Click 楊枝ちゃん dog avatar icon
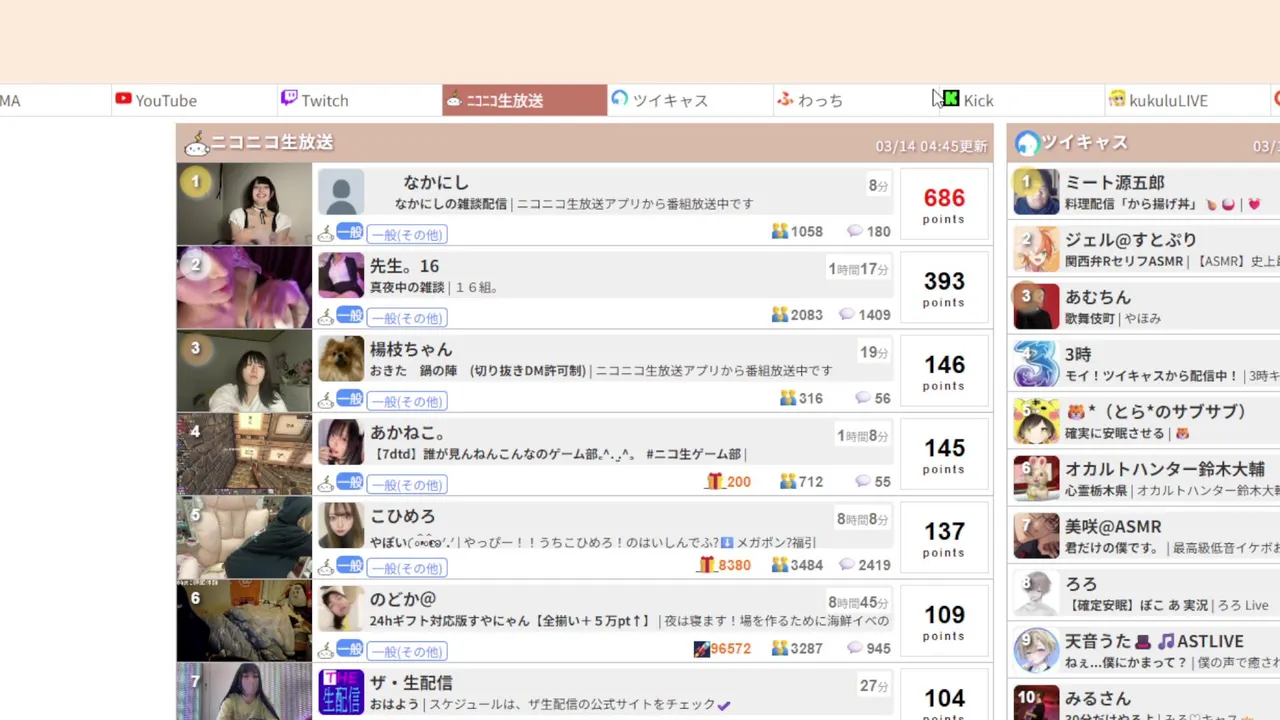This screenshot has width=1280, height=720. coord(341,359)
